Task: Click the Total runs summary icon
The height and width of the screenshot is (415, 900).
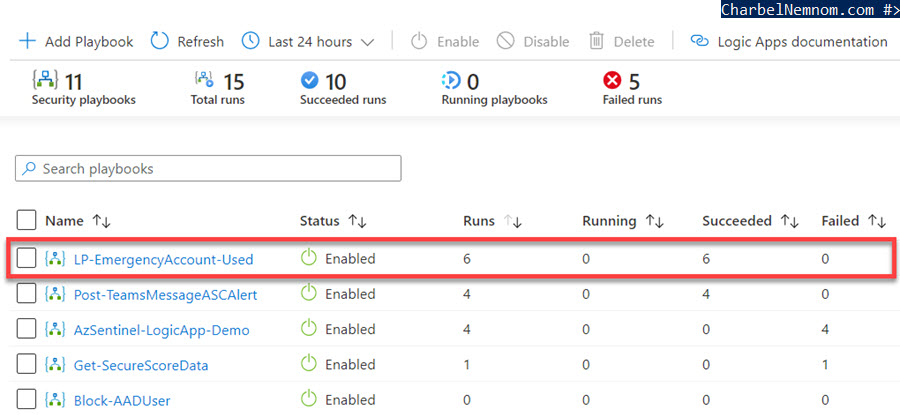Action: click(x=204, y=80)
